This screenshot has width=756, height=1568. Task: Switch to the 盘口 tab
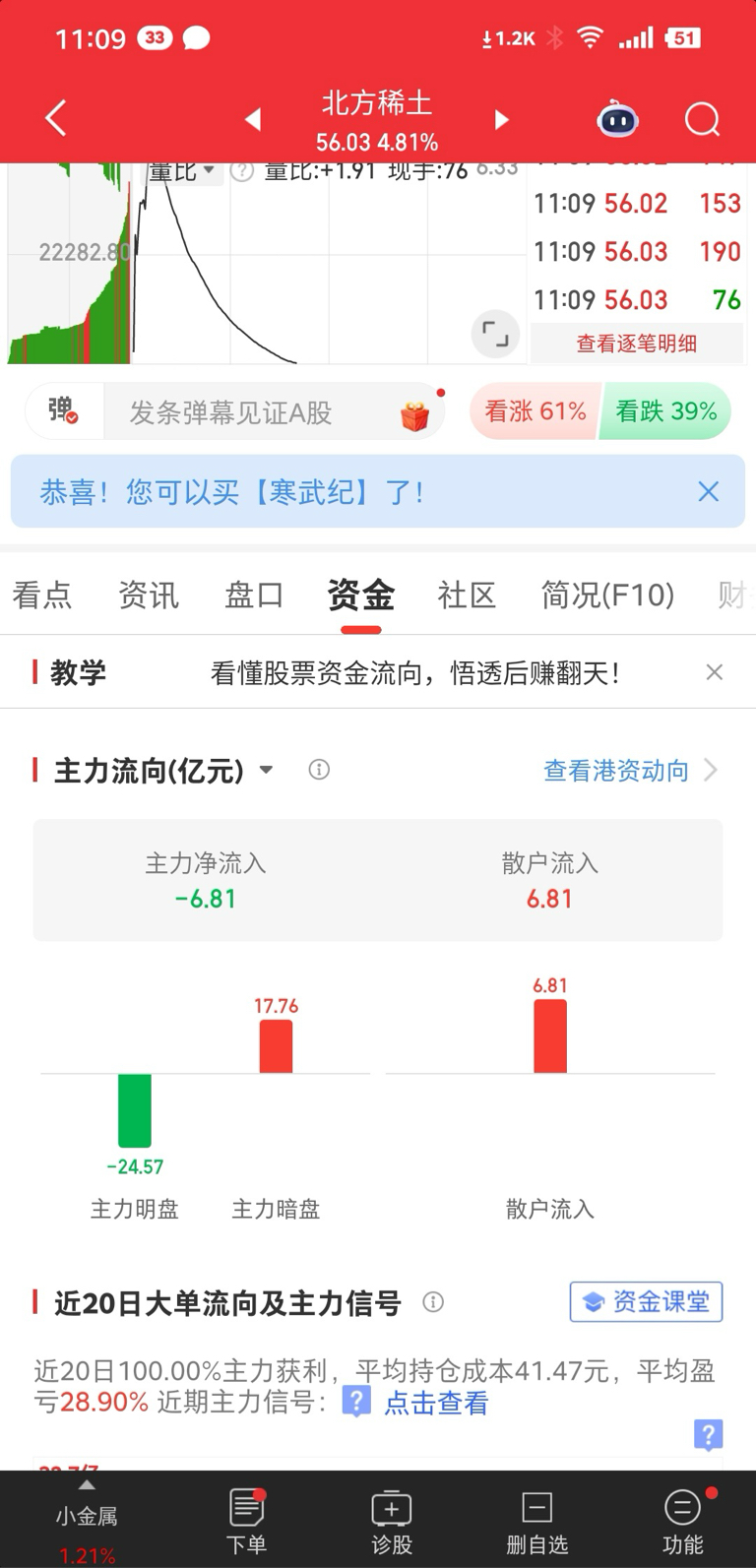click(254, 596)
